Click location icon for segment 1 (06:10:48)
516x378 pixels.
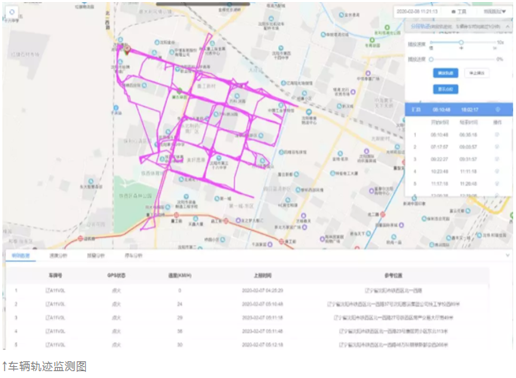[497, 134]
